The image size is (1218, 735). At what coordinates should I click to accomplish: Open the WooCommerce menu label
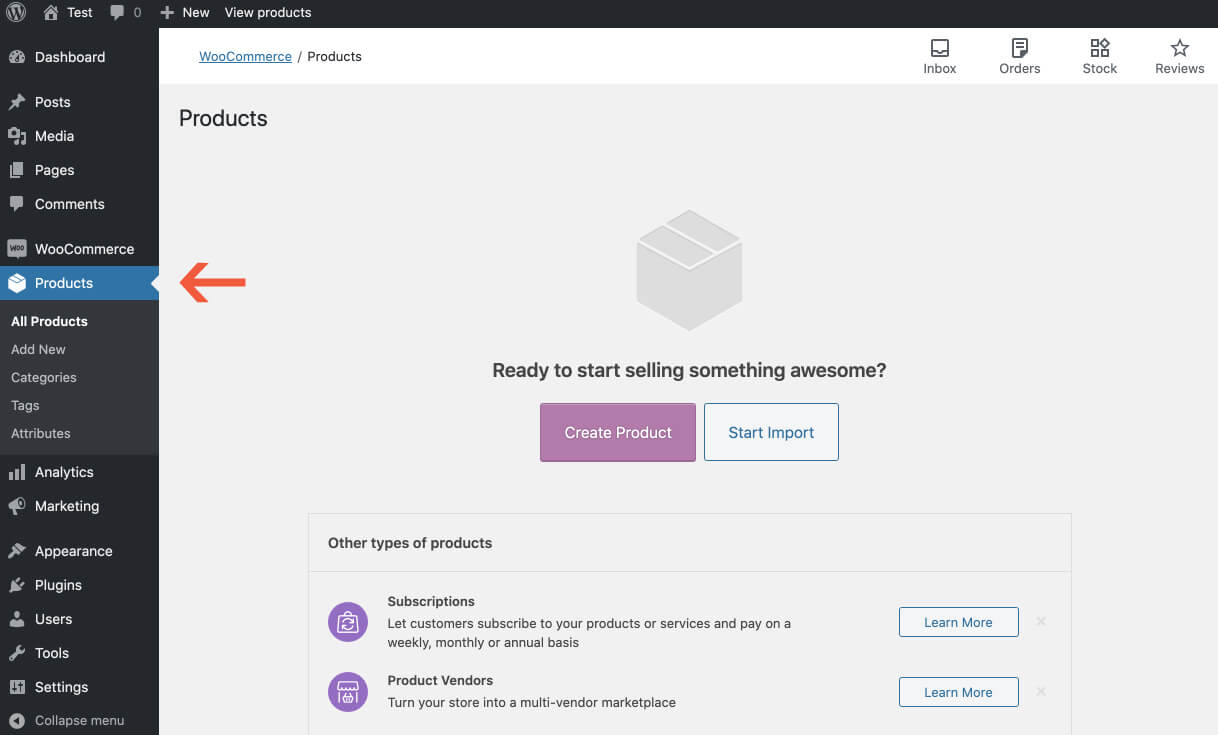84,249
